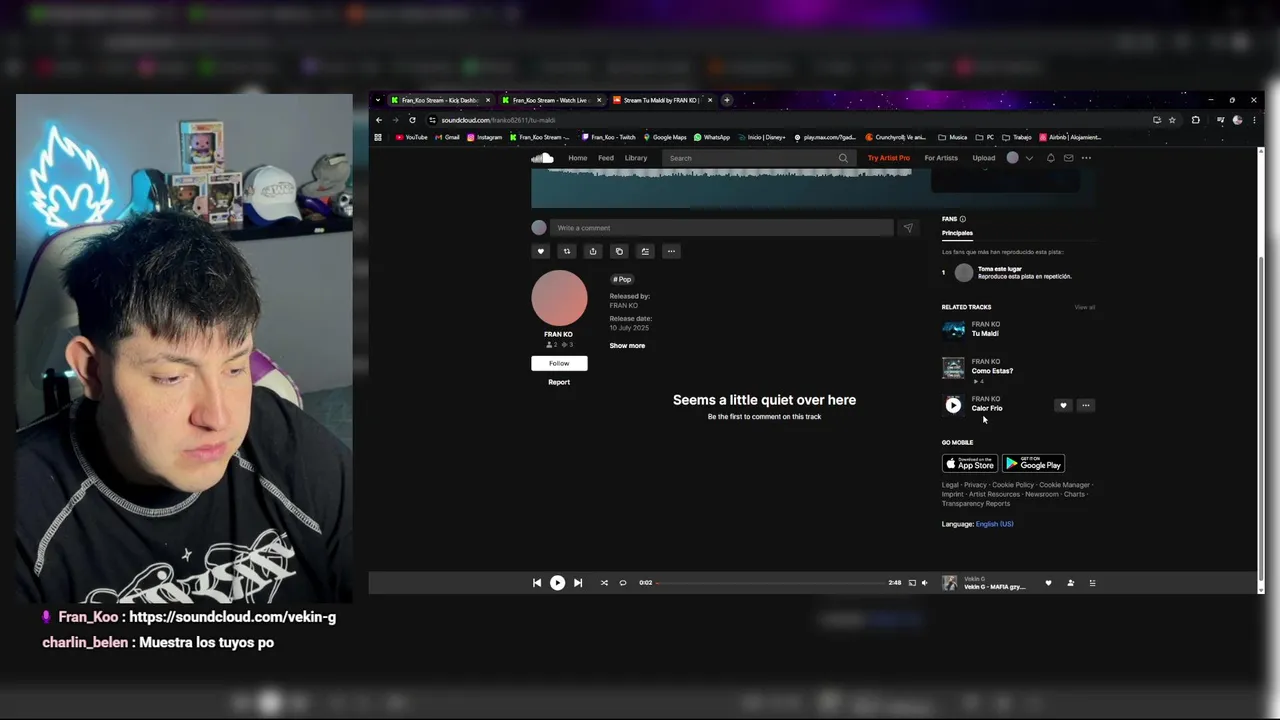Mute volume with the speaker icon
This screenshot has height=720, width=1280.
pos(924,583)
